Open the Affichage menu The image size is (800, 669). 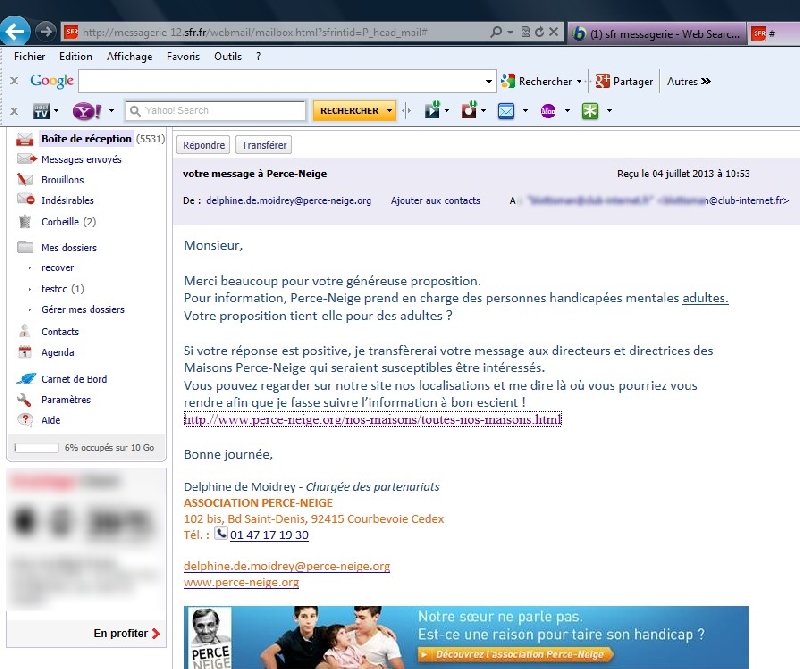tap(130, 56)
